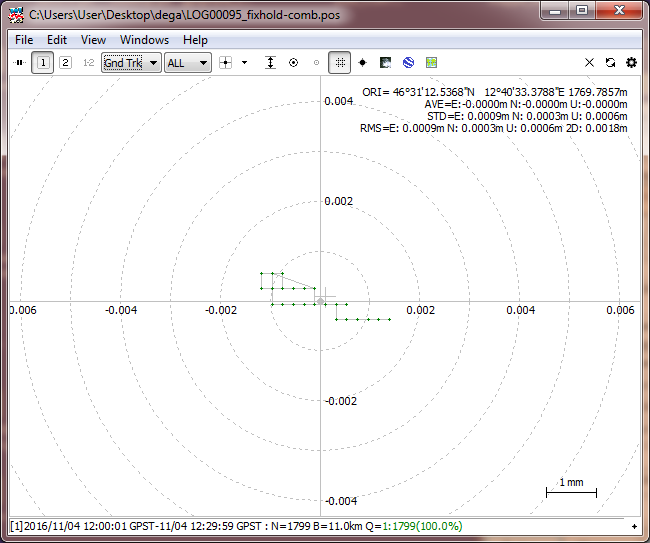Image resolution: width=650 pixels, height=543 pixels.
Task: Click the small fixed-center circle icon
Action: (316, 63)
